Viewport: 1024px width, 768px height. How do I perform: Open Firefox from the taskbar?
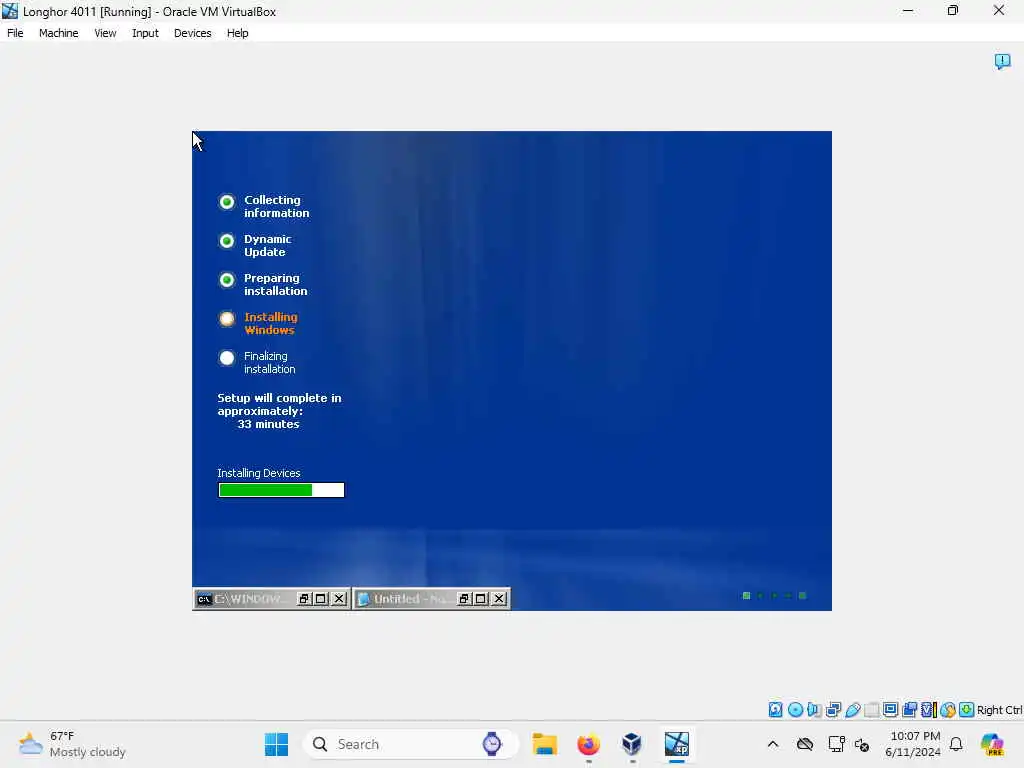588,744
